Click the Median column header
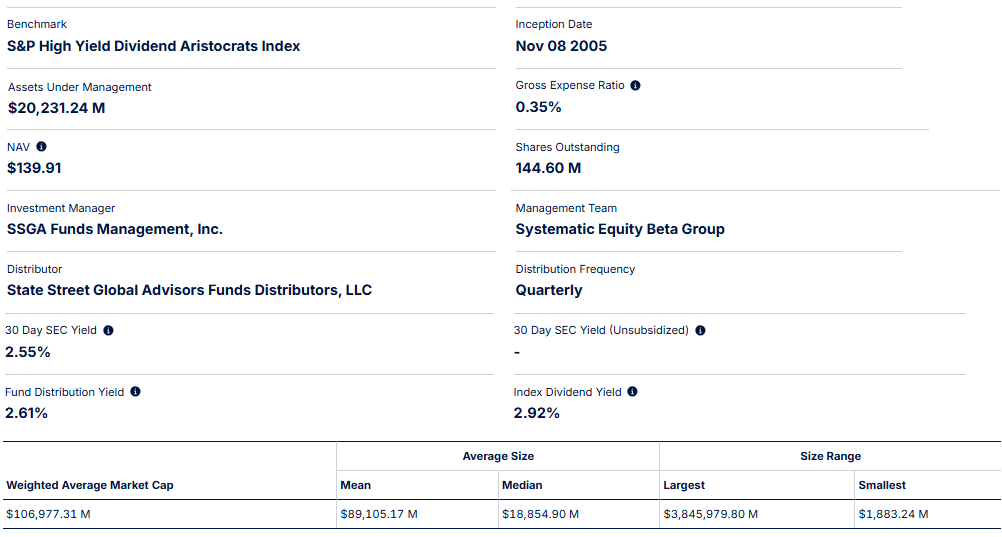Viewport: 1002px width, 537px height. coord(522,485)
